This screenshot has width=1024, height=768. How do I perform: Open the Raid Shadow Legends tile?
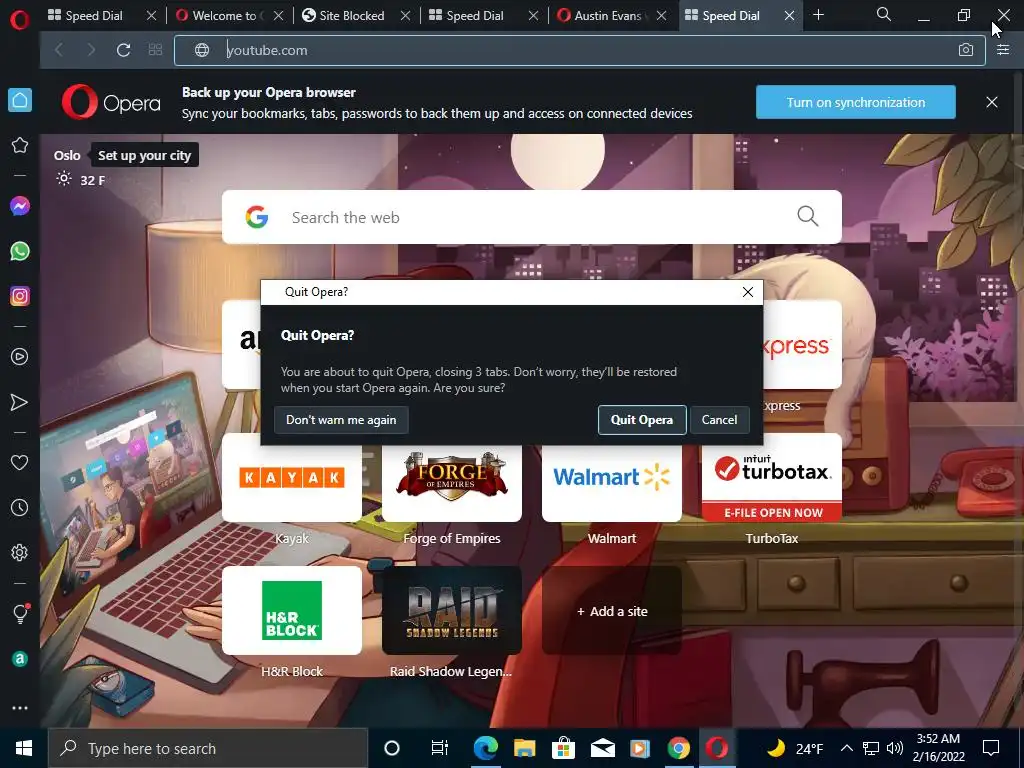tap(452, 611)
